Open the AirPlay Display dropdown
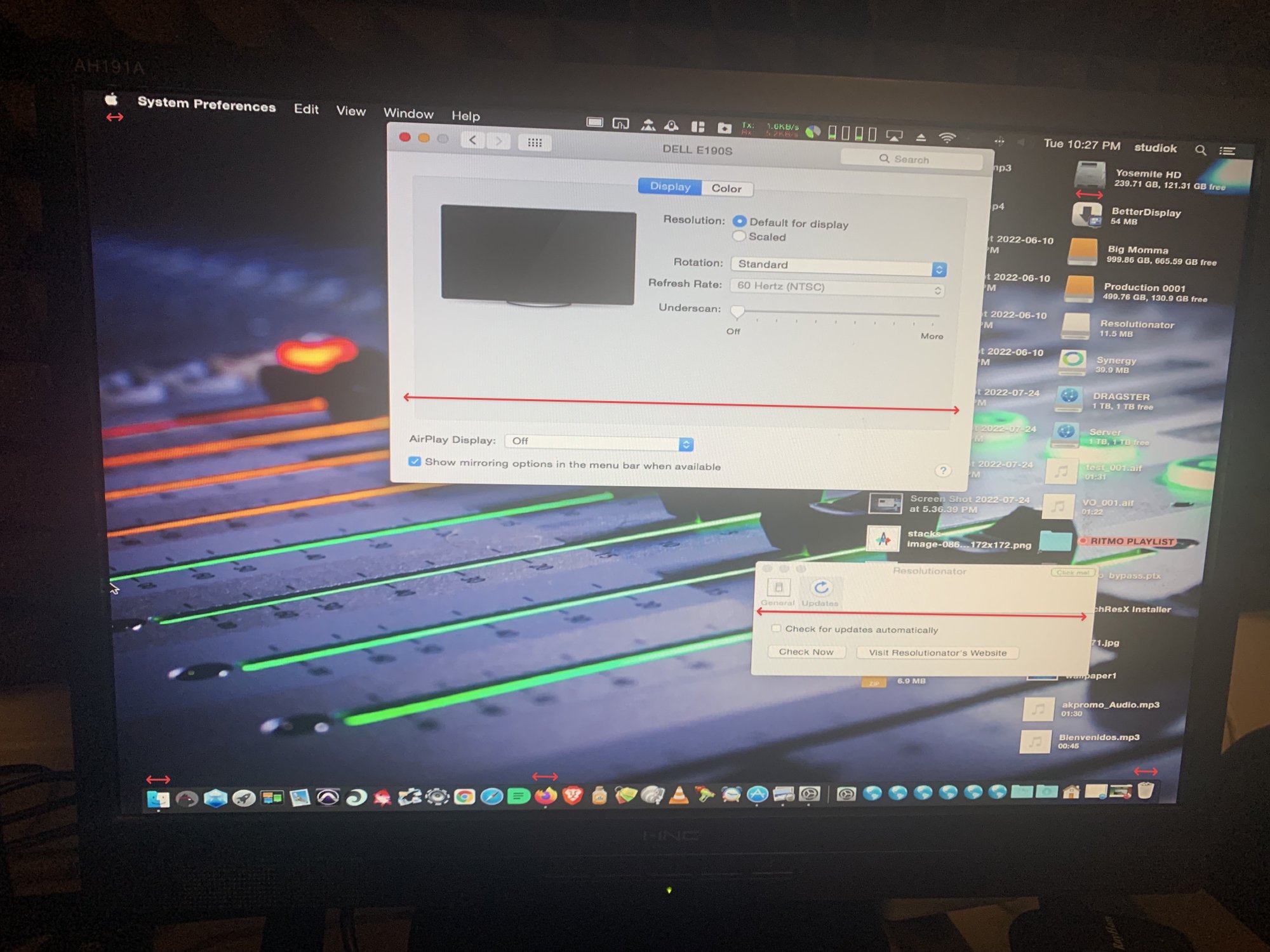Image resolution: width=1270 pixels, height=952 pixels. [598, 442]
